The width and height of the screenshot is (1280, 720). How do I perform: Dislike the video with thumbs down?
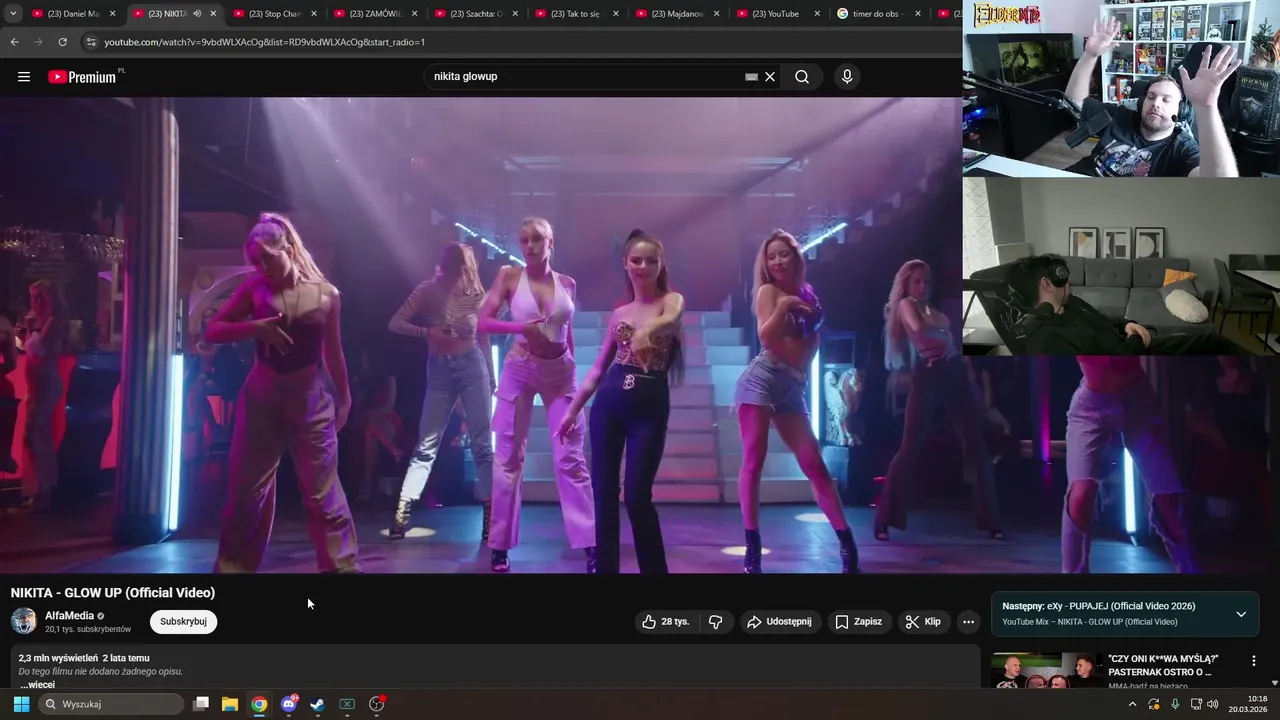(716, 622)
